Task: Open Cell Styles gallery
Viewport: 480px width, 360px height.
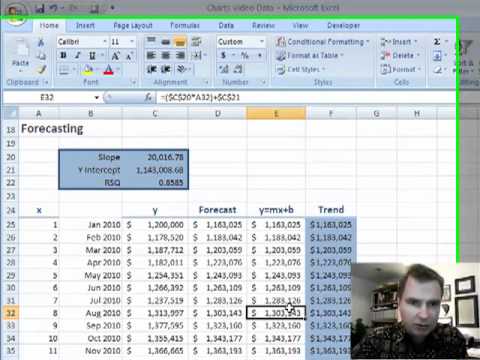Action: click(300, 69)
